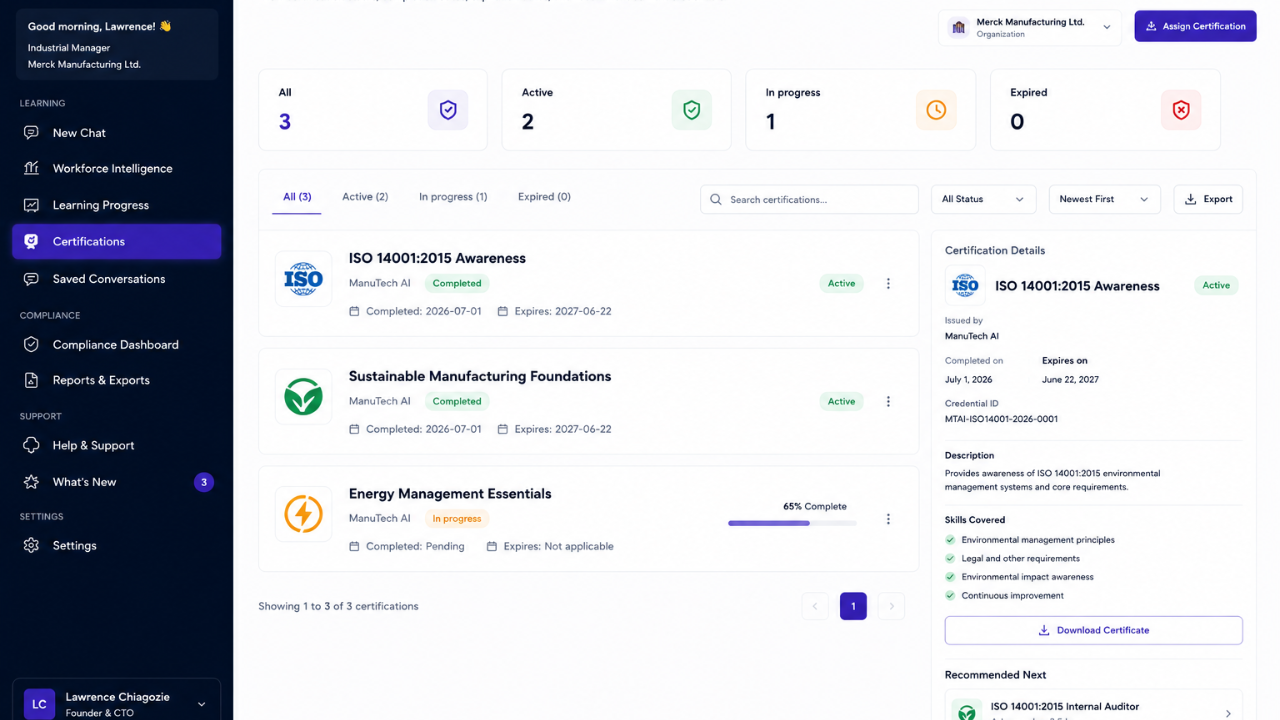The height and width of the screenshot is (720, 1280).
Task: Switch to the In progress (1) tab
Action: [x=453, y=197]
